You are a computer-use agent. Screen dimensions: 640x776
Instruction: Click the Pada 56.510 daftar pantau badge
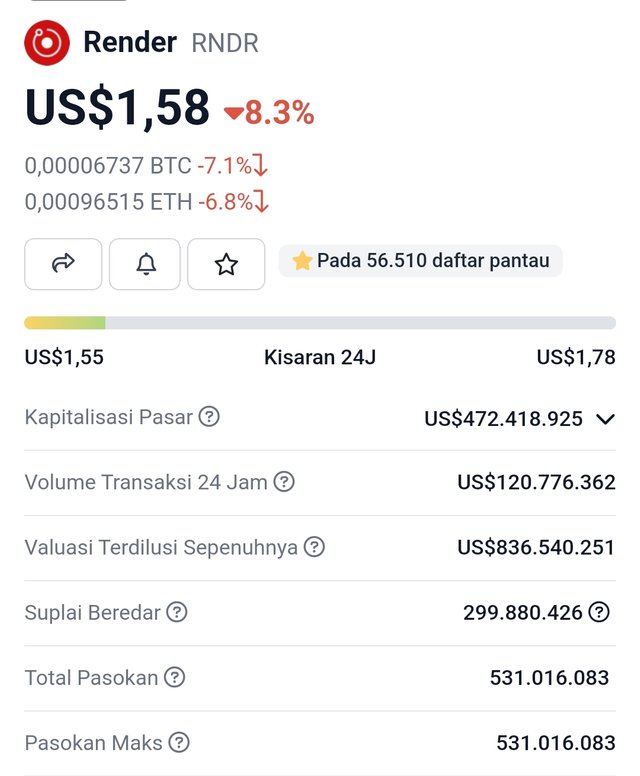[x=421, y=261]
